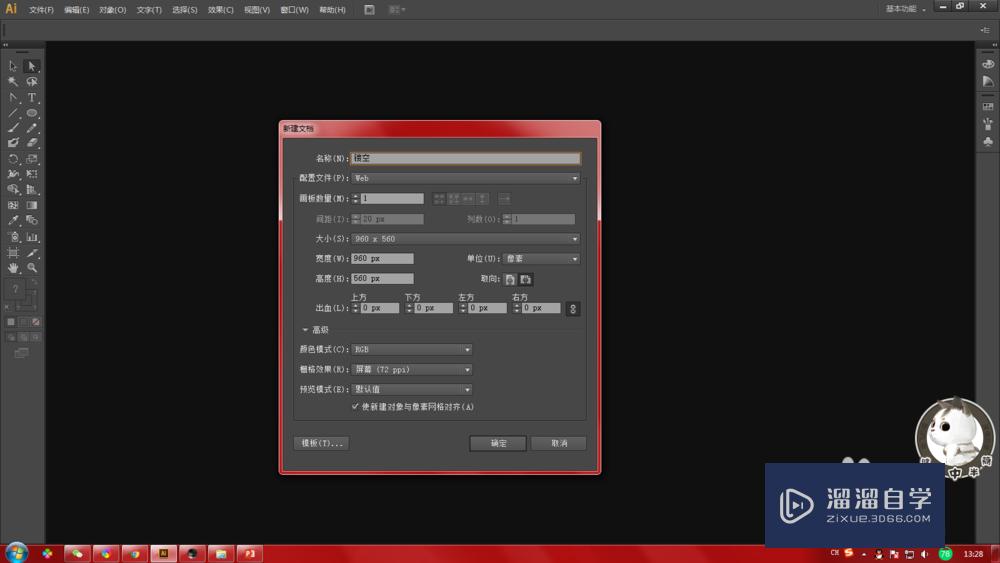Set paint mode to solid Color
1000x563 pixels.
pos(11,322)
